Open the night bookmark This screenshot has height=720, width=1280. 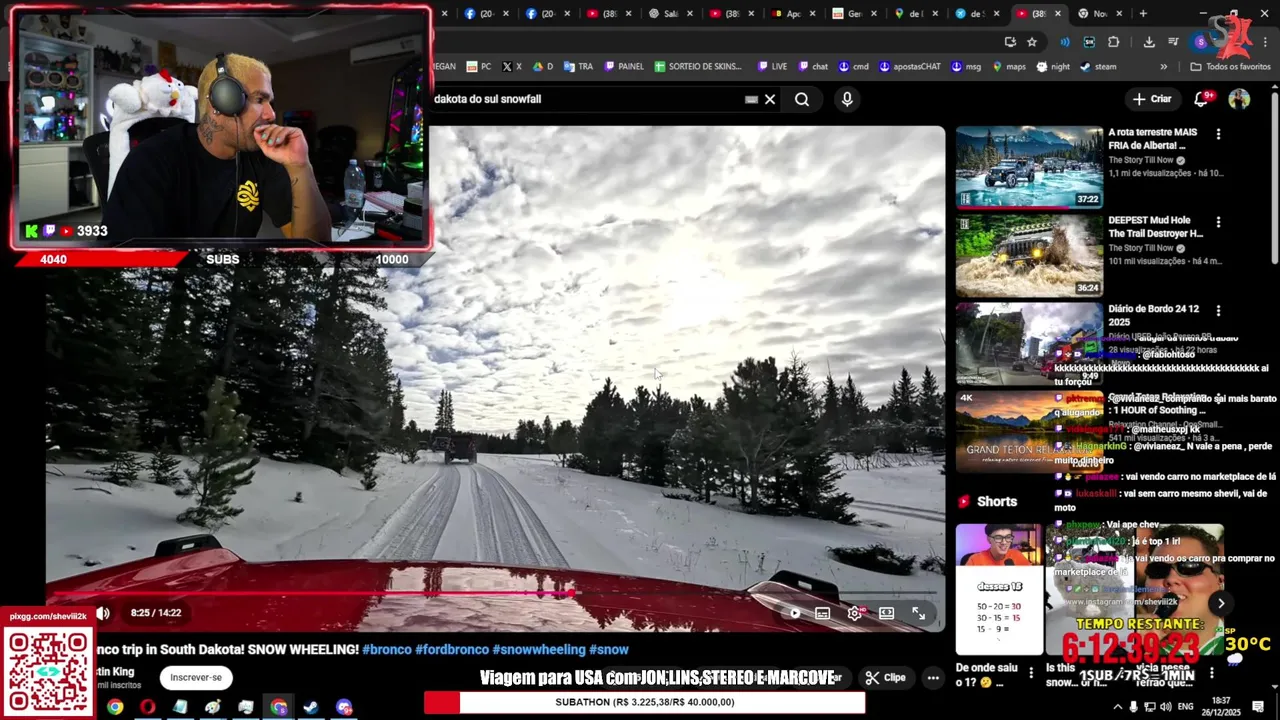click(x=1053, y=67)
